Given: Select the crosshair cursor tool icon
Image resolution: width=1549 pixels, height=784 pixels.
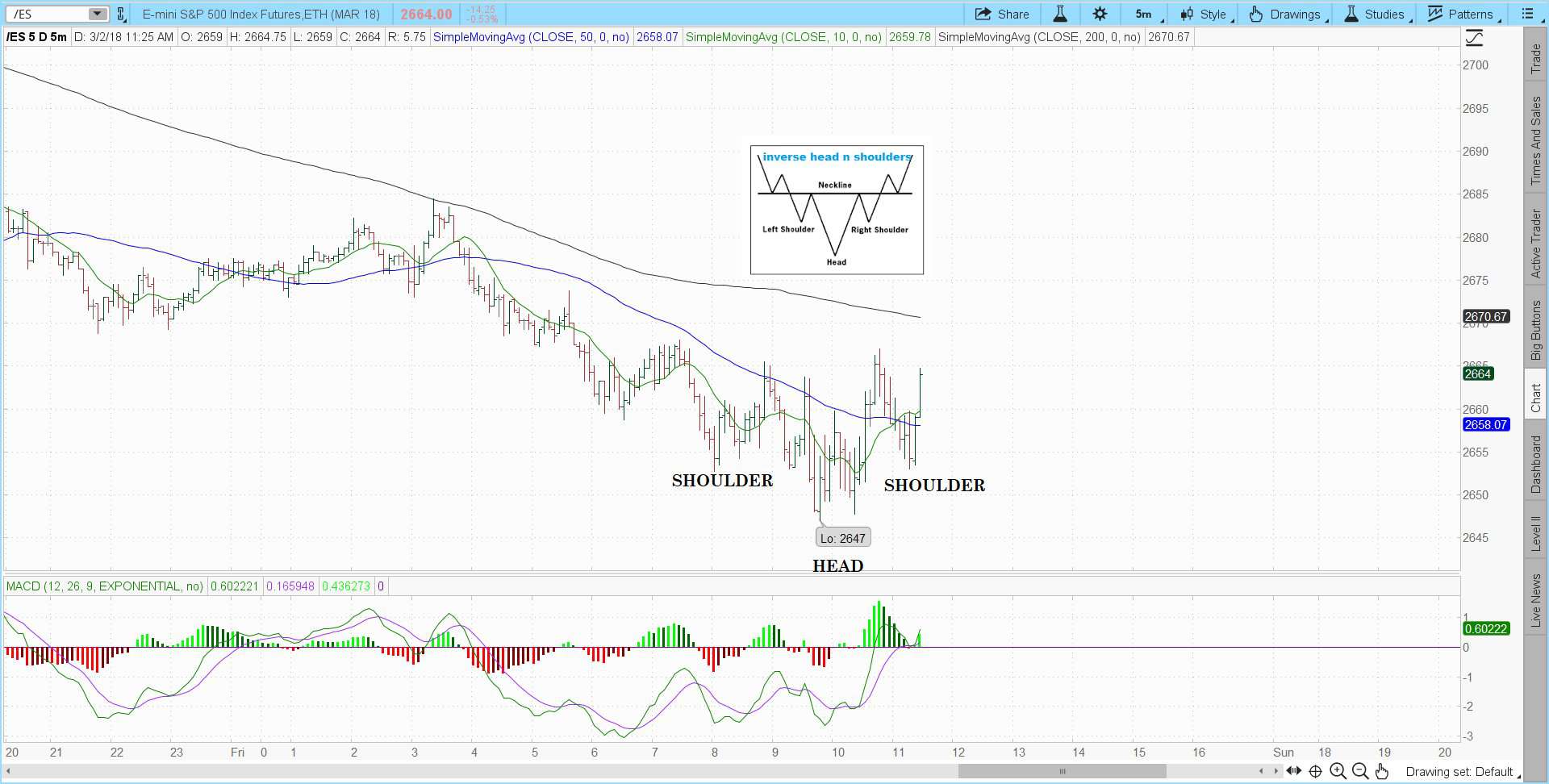Looking at the screenshot, I should tap(1315, 772).
